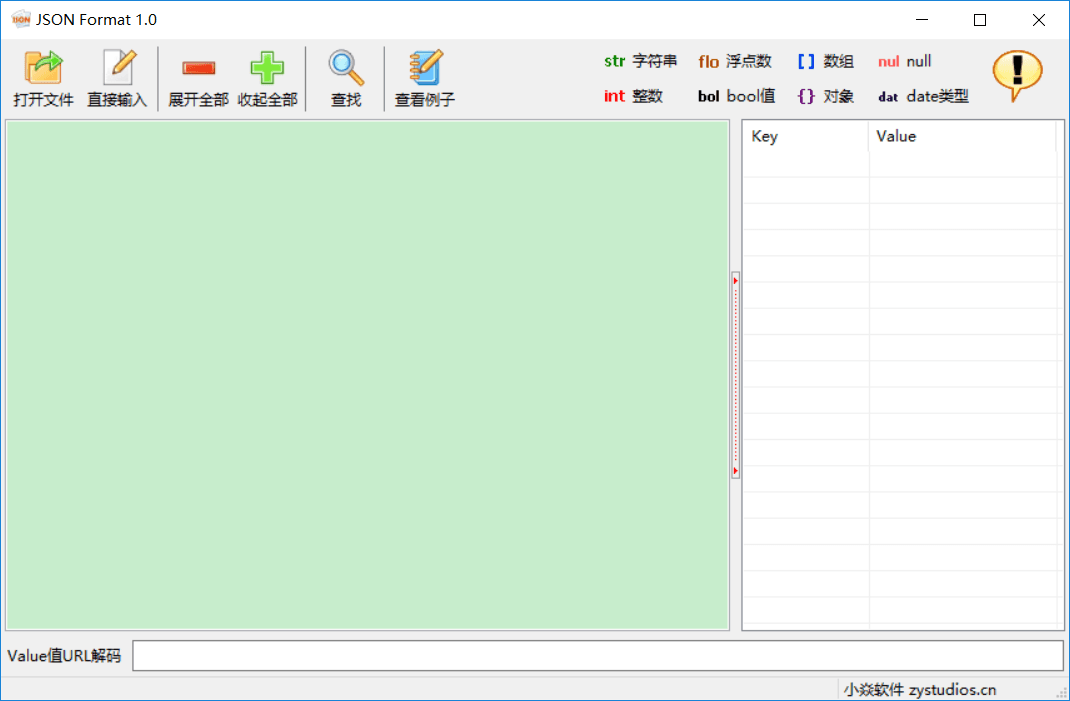View examples via the 查看例子 notebook icon
This screenshot has width=1070, height=701.
(425, 78)
